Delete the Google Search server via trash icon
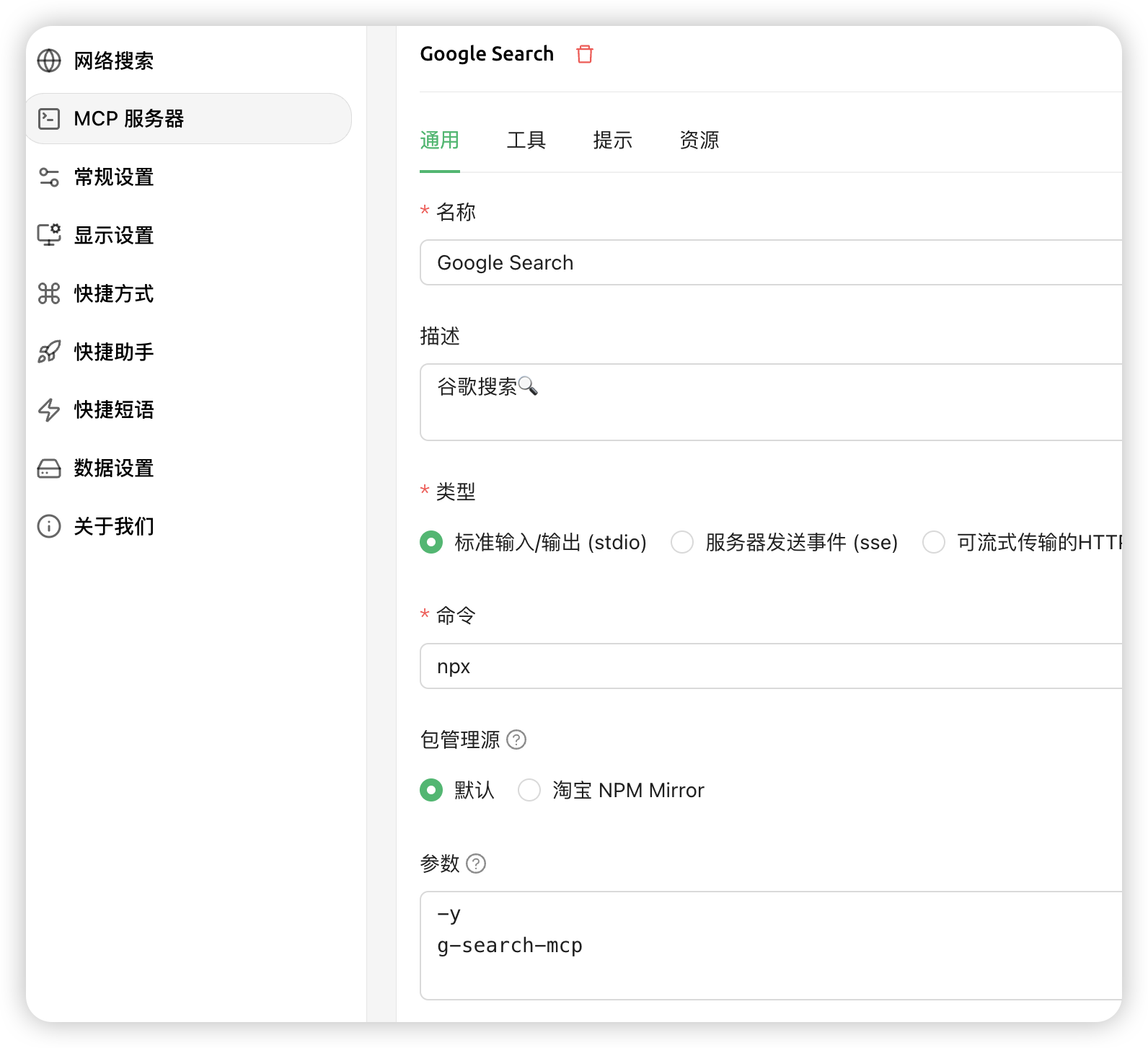This screenshot has height=1048, width=1148. click(x=585, y=54)
